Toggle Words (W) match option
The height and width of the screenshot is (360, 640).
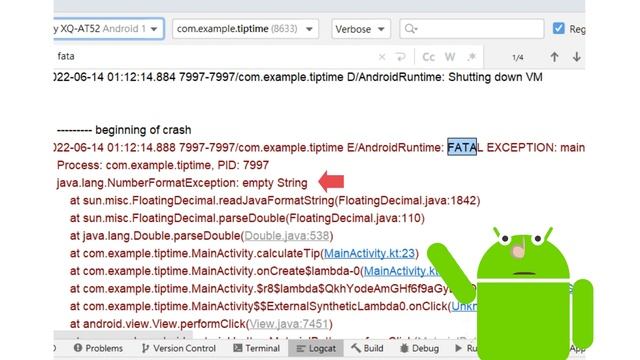450,57
